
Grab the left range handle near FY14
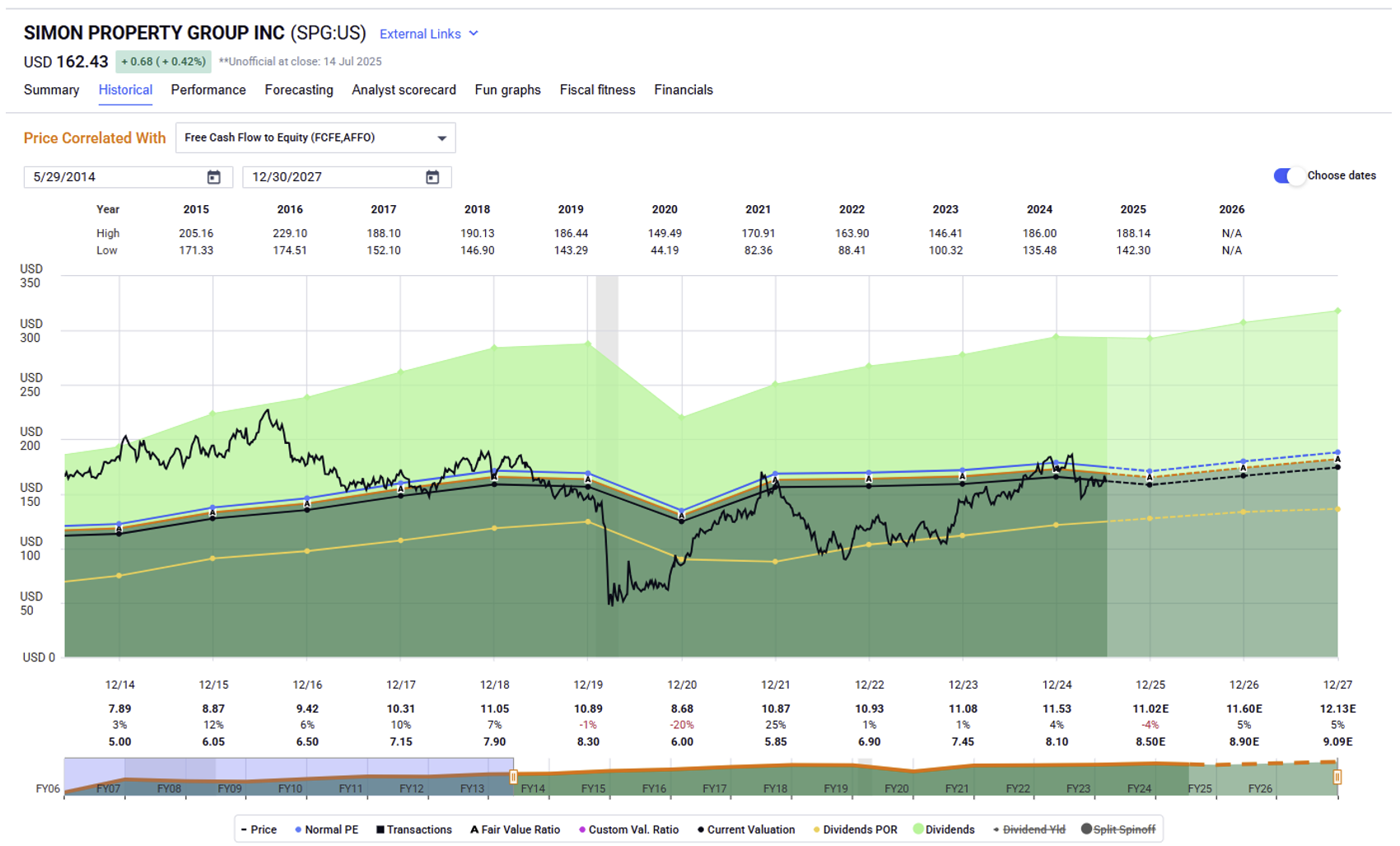[513, 776]
